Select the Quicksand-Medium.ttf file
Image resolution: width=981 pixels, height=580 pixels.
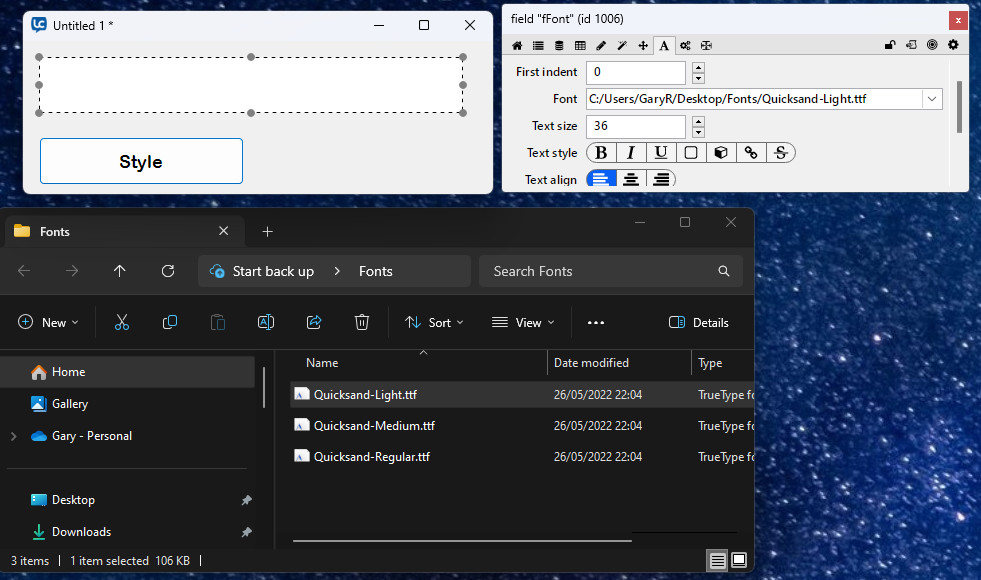[x=374, y=426]
